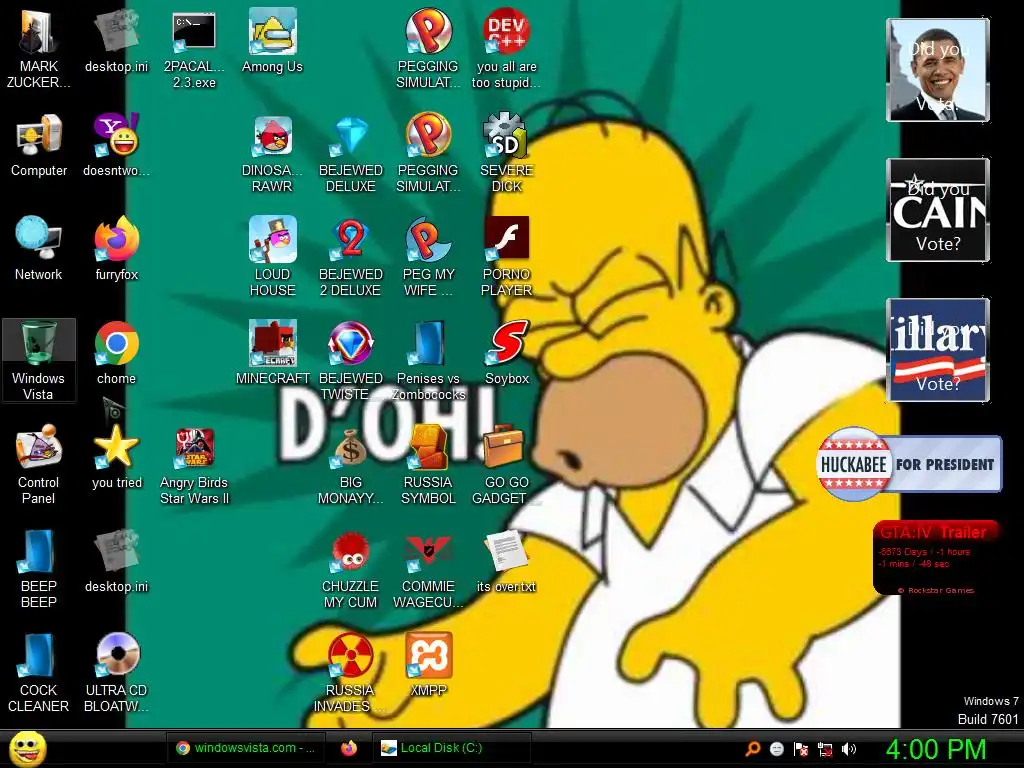This screenshot has width=1024, height=768.
Task: Click the GTA:IV Trailer countdown gadget
Action: (x=936, y=558)
